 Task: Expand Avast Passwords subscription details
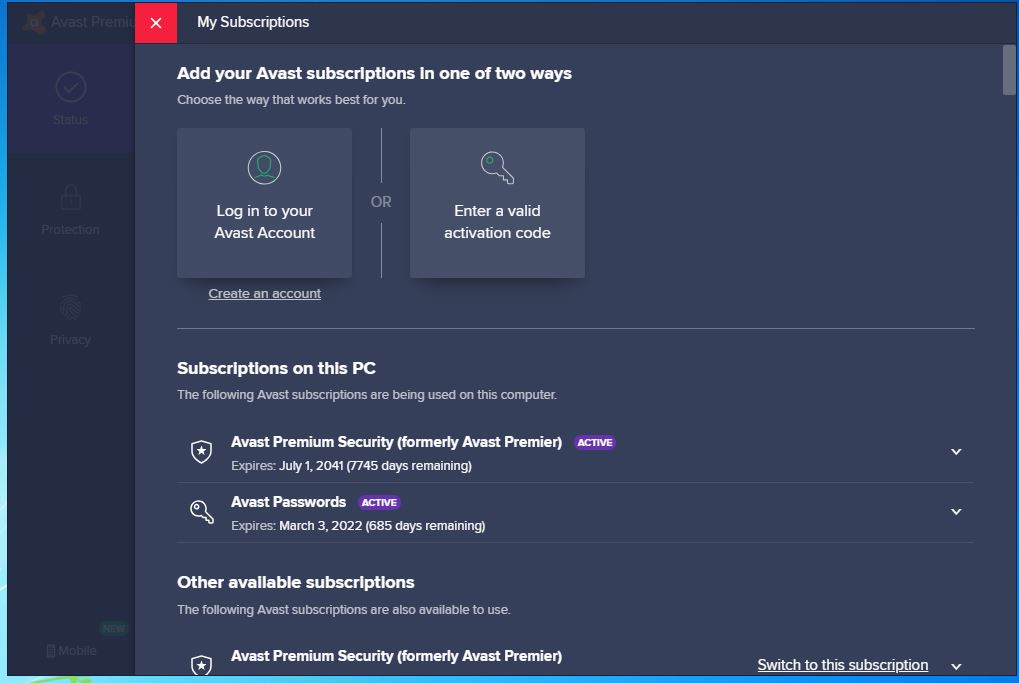tap(956, 512)
